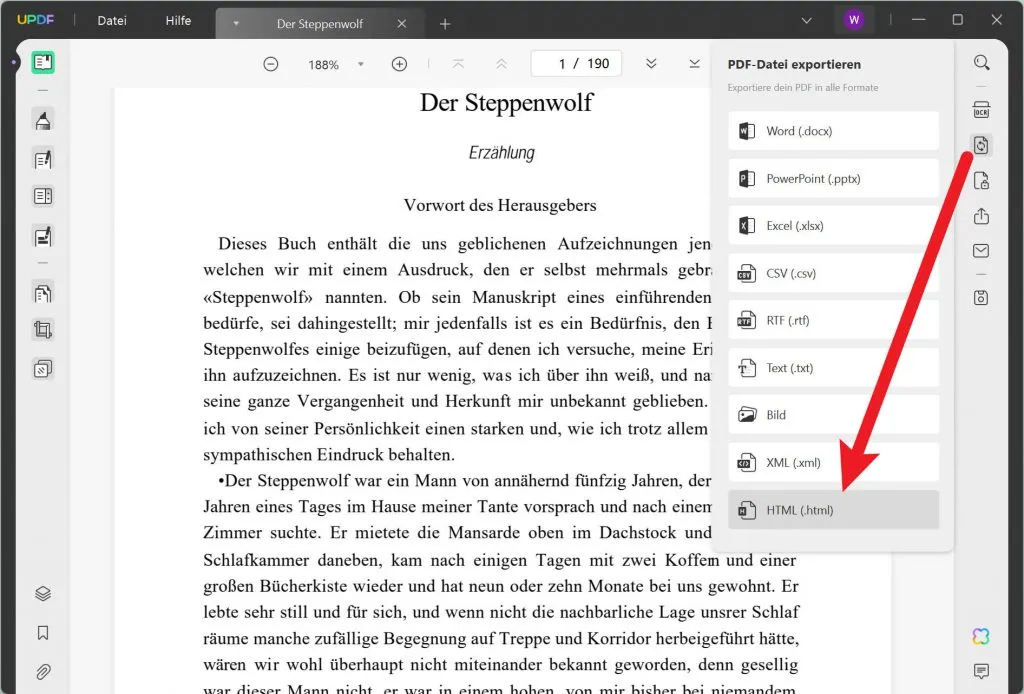Open the Attachments paperclip panel
The width and height of the screenshot is (1024, 694).
point(41,672)
